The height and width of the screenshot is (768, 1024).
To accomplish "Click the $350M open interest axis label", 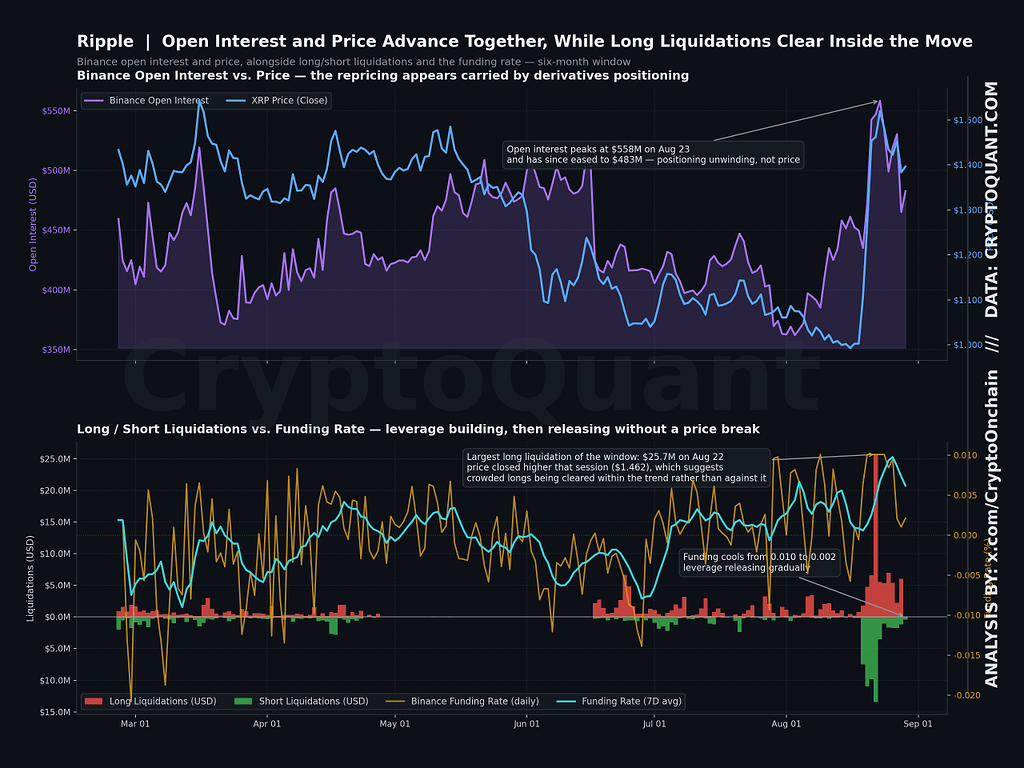I will (x=56, y=349).
